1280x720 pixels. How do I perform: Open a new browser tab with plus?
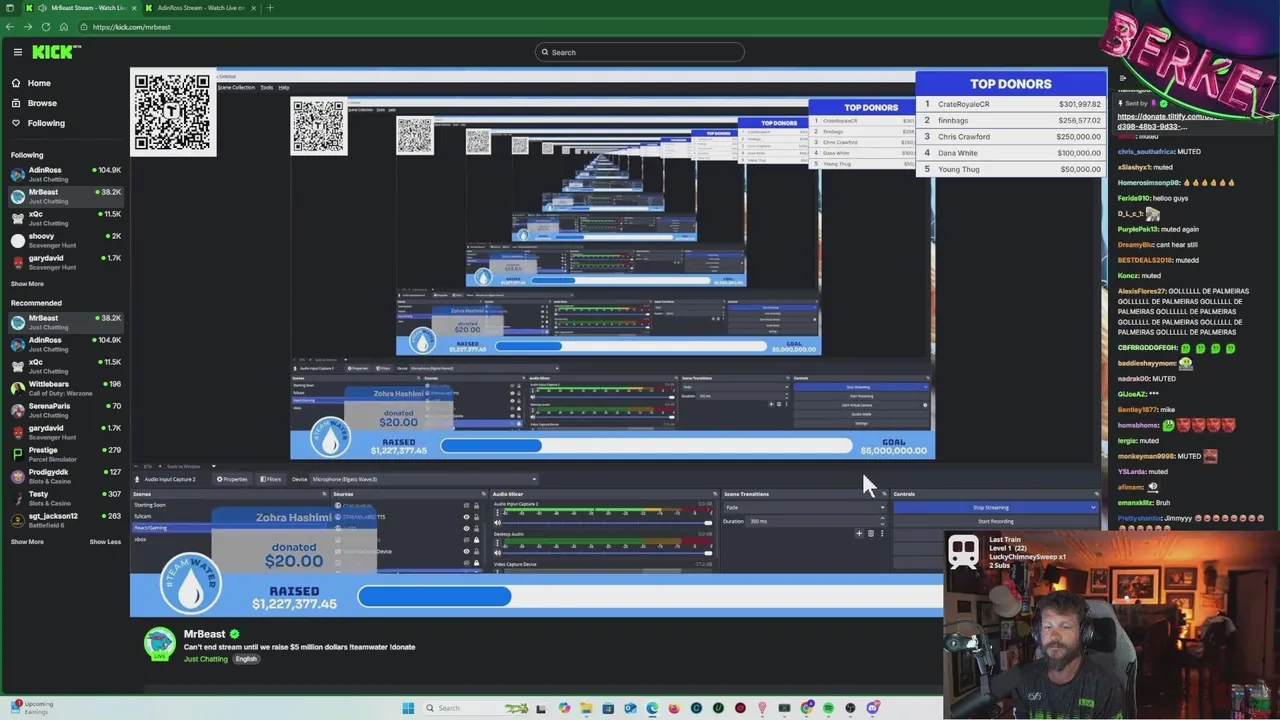coord(270,8)
